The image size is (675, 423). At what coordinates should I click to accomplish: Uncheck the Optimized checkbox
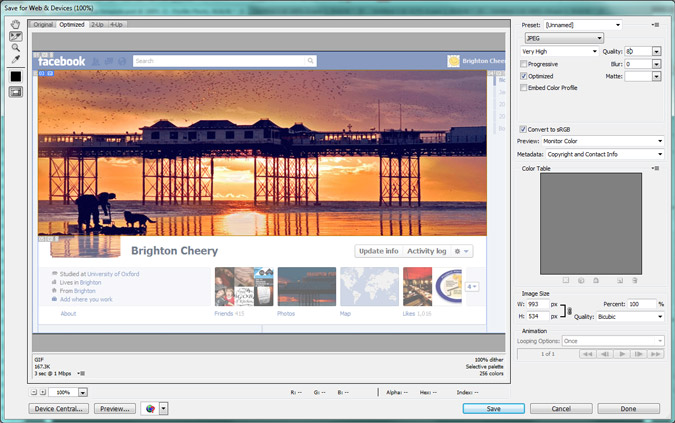pyautogui.click(x=524, y=76)
